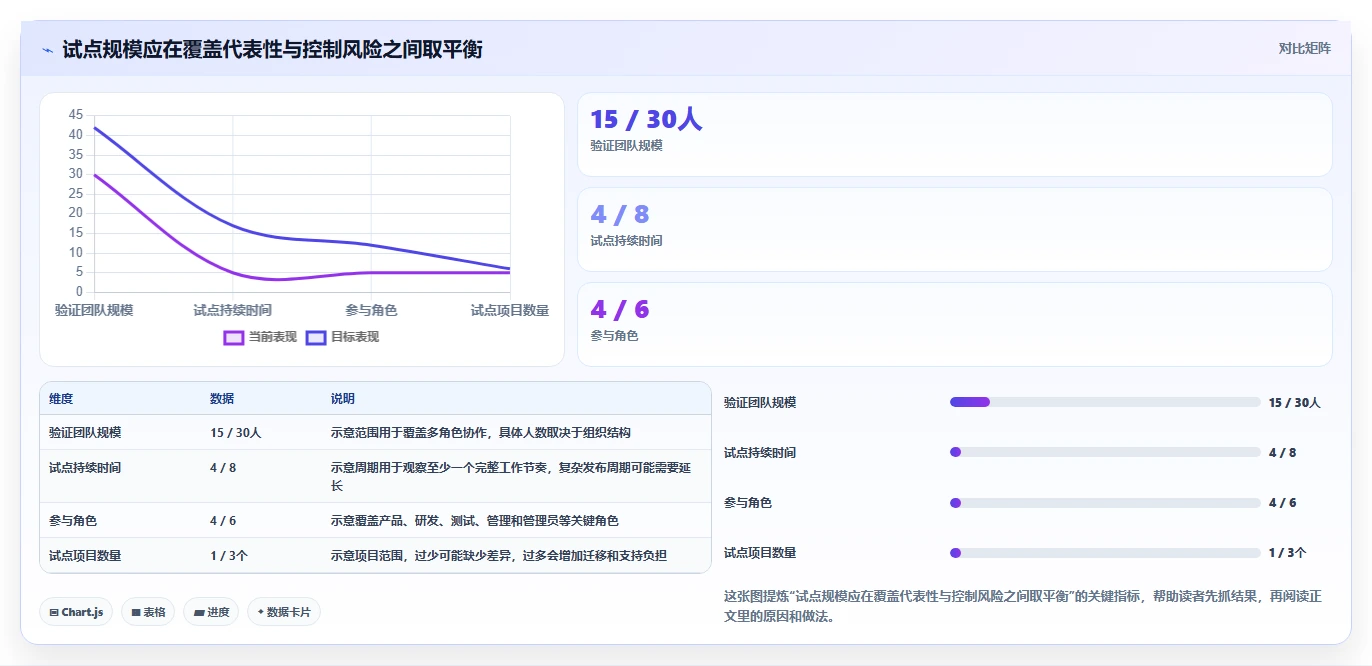Click the 试点规模 heading title
Viewport: 1372px width, 666px height.
pyautogui.click(x=272, y=49)
